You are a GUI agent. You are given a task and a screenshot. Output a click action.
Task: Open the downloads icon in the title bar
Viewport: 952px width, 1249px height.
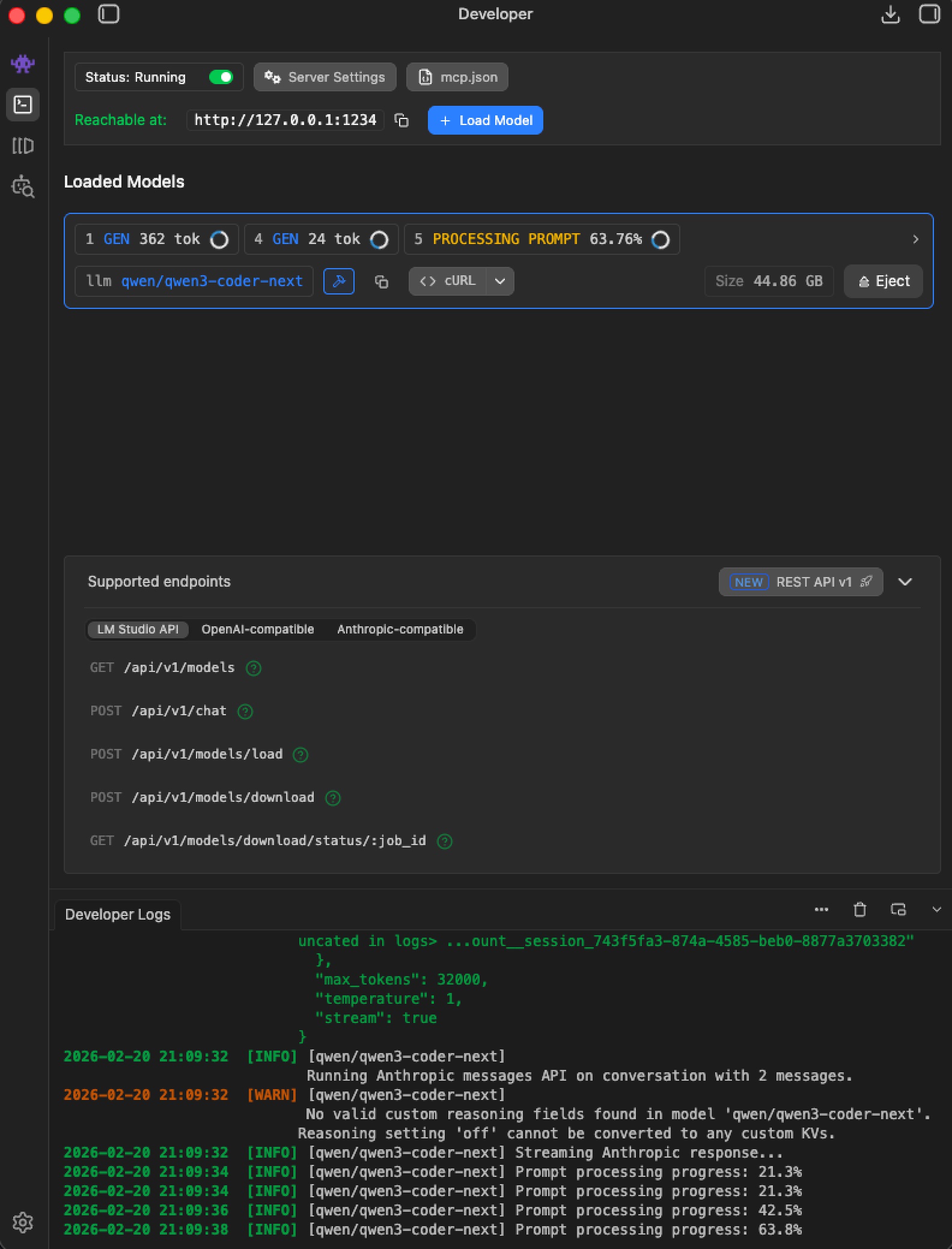[x=890, y=14]
